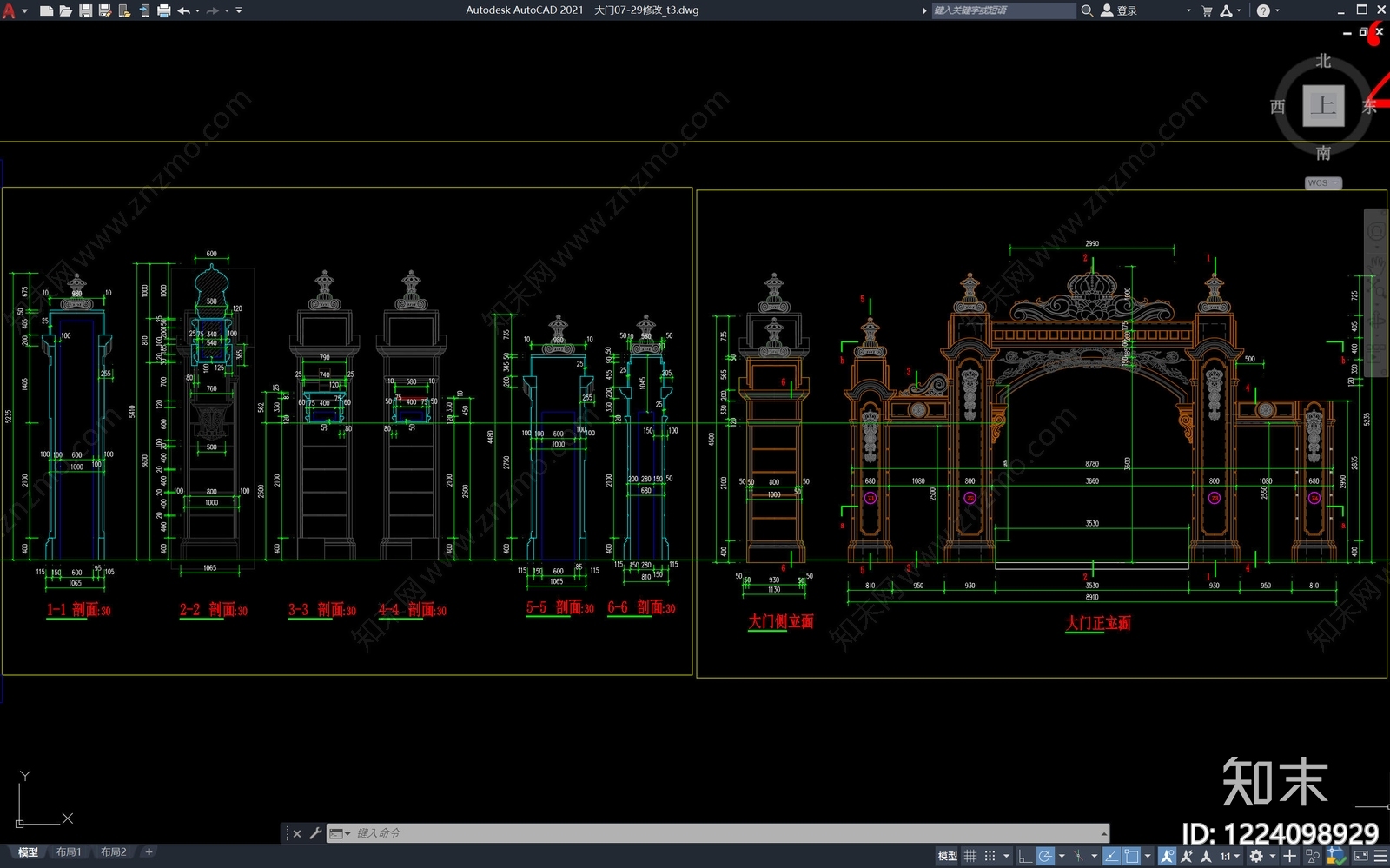Toggle Clean Screen mode icon
1390x868 pixels.
tap(1360, 856)
